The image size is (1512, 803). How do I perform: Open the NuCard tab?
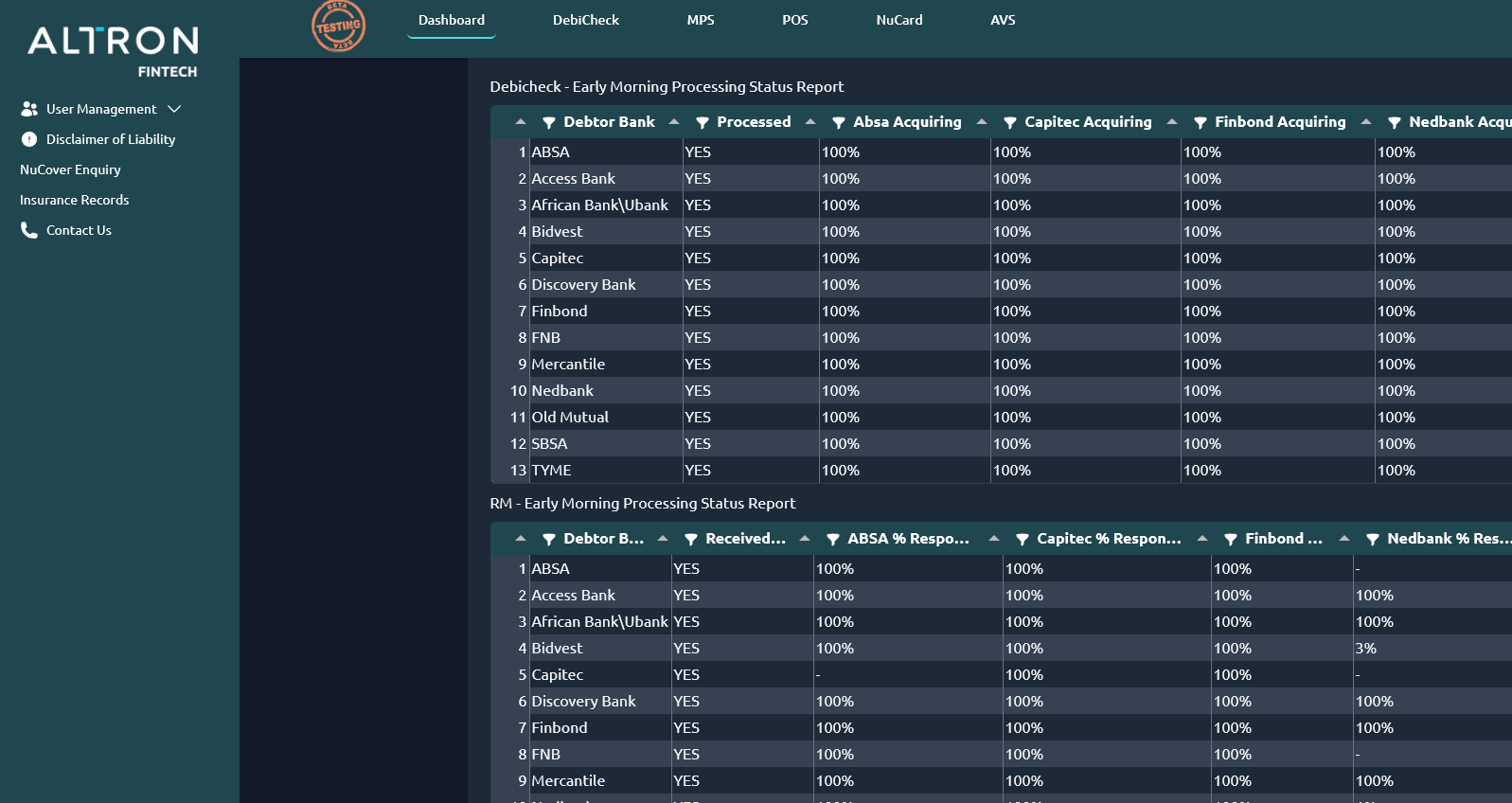[x=898, y=20]
